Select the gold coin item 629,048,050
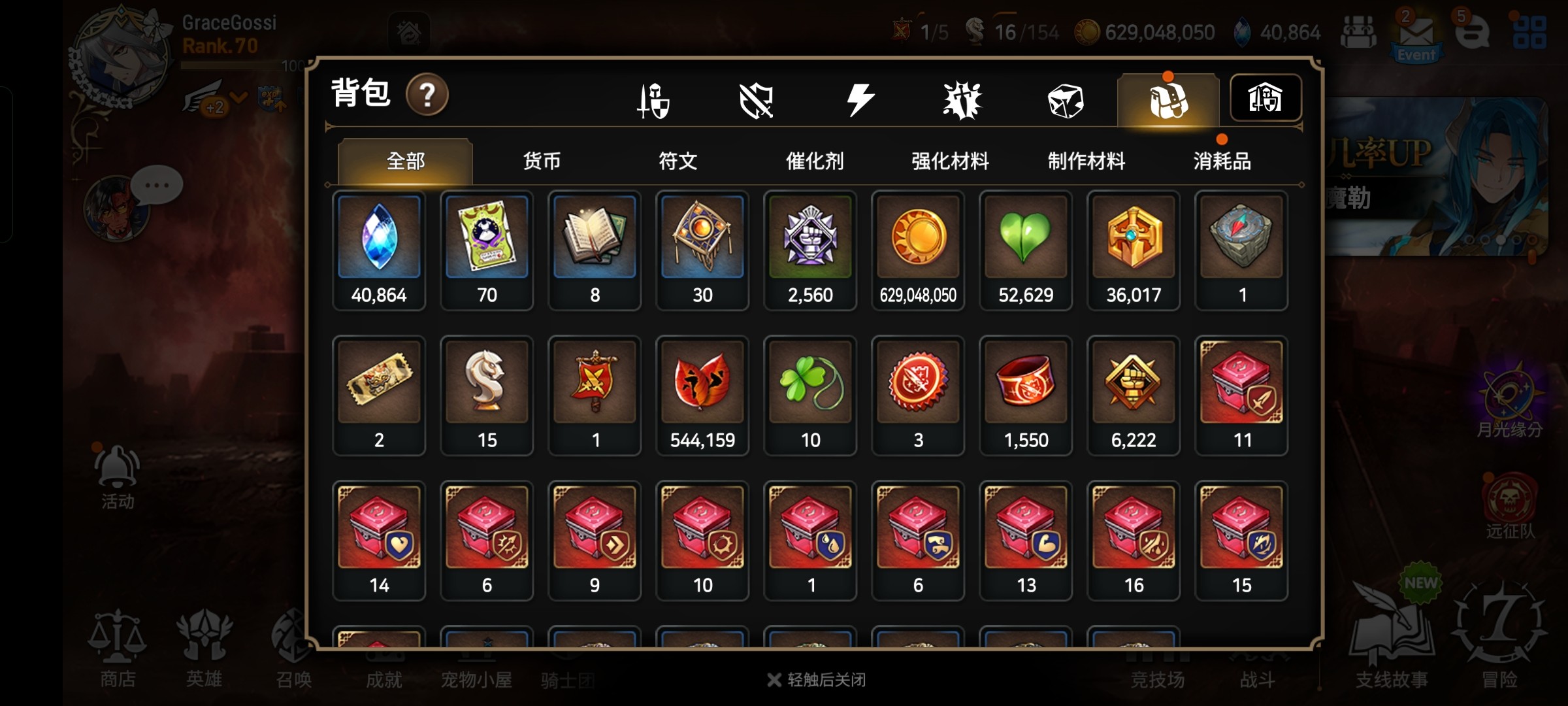Screen dimensions: 1568x706 pos(918,250)
